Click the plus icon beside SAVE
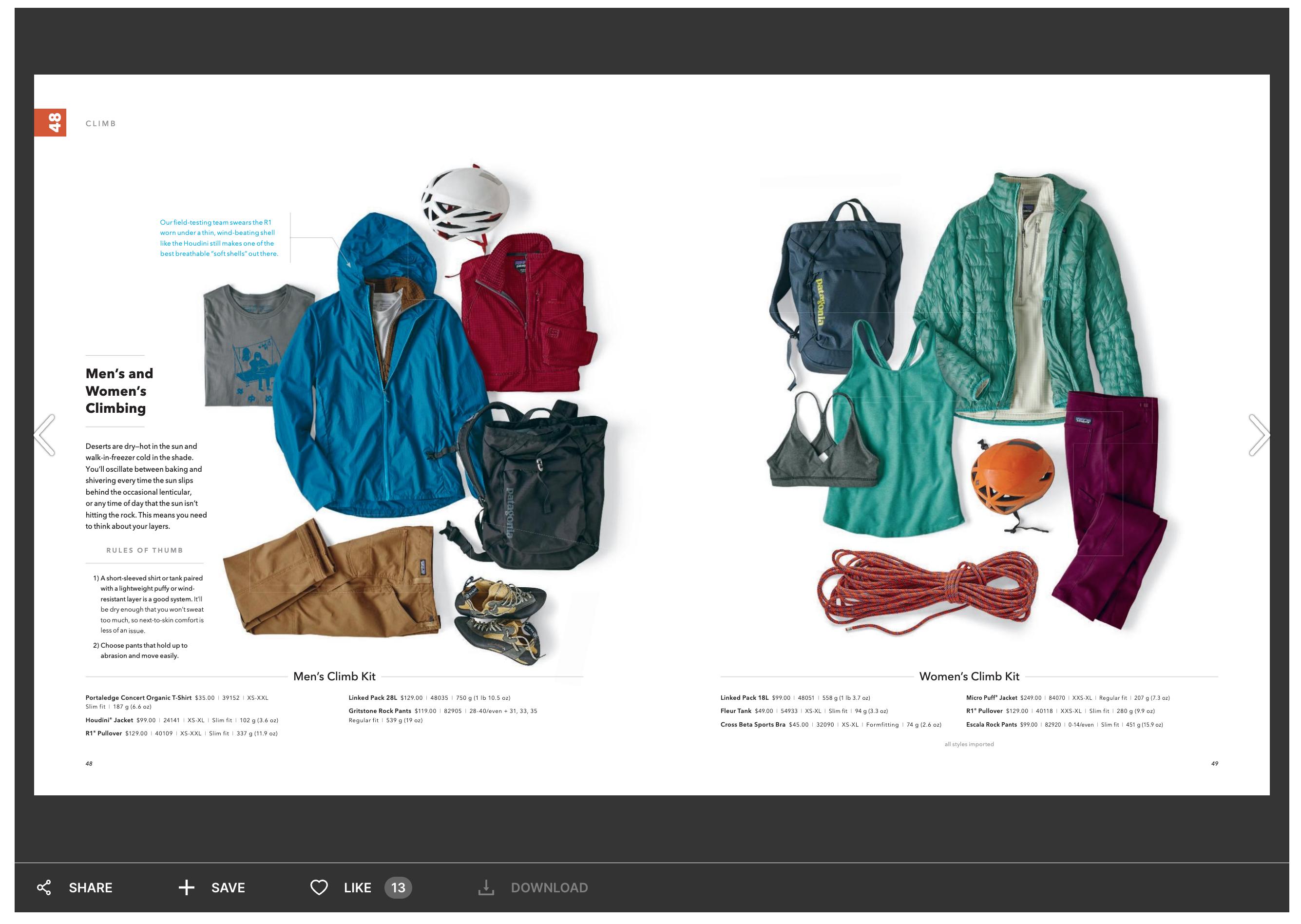The height and width of the screenshot is (924, 1301). (187, 887)
